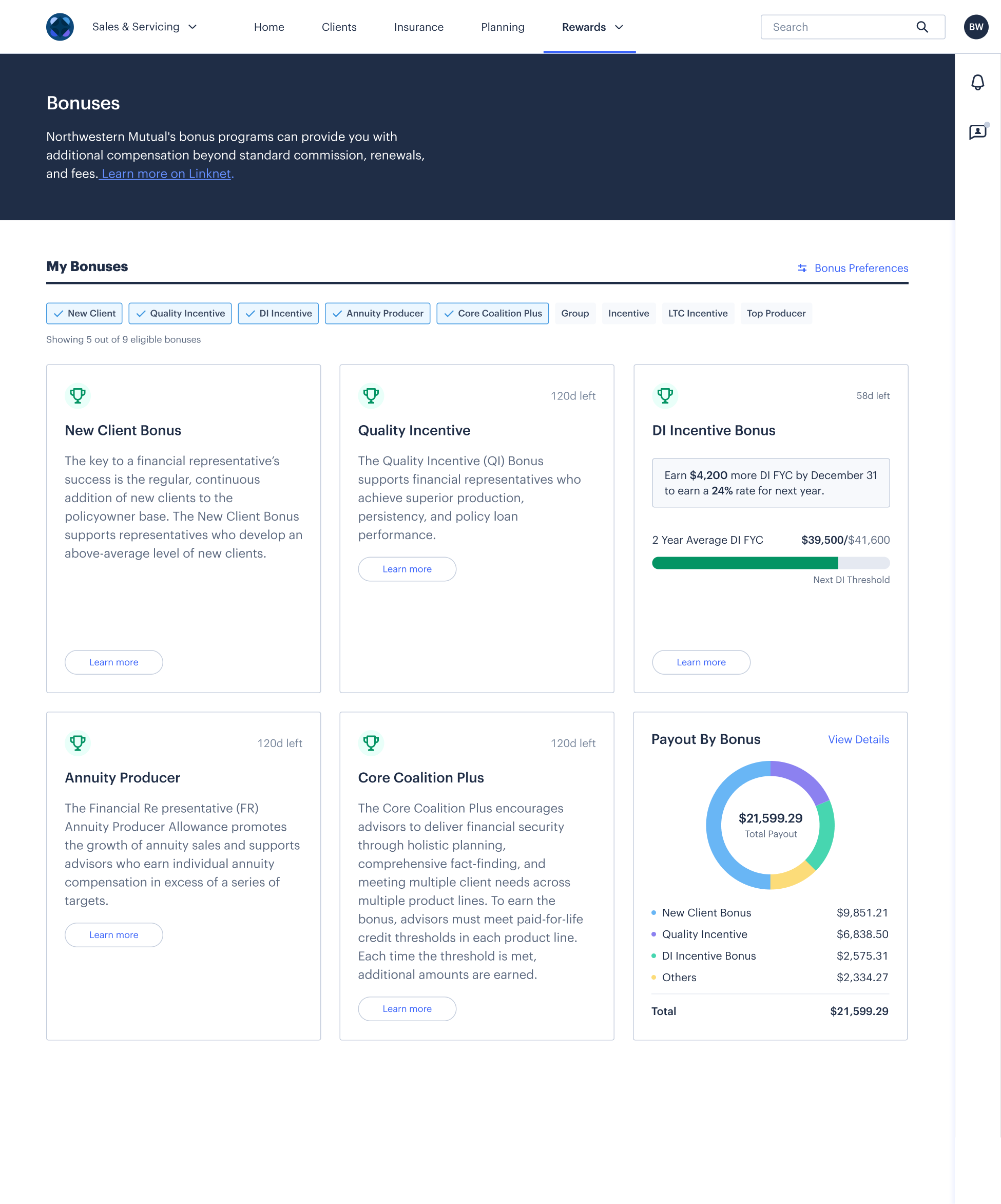Click the $2,575.31 DI Incentive Bonus amount

[x=862, y=955]
